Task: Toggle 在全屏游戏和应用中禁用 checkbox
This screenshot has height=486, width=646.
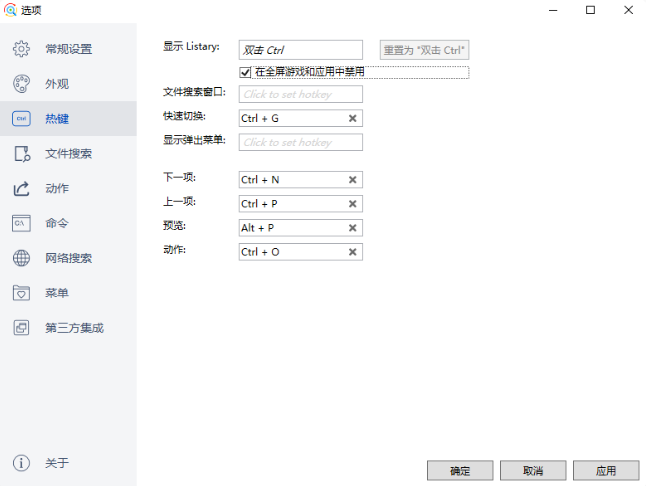Action: pyautogui.click(x=245, y=72)
